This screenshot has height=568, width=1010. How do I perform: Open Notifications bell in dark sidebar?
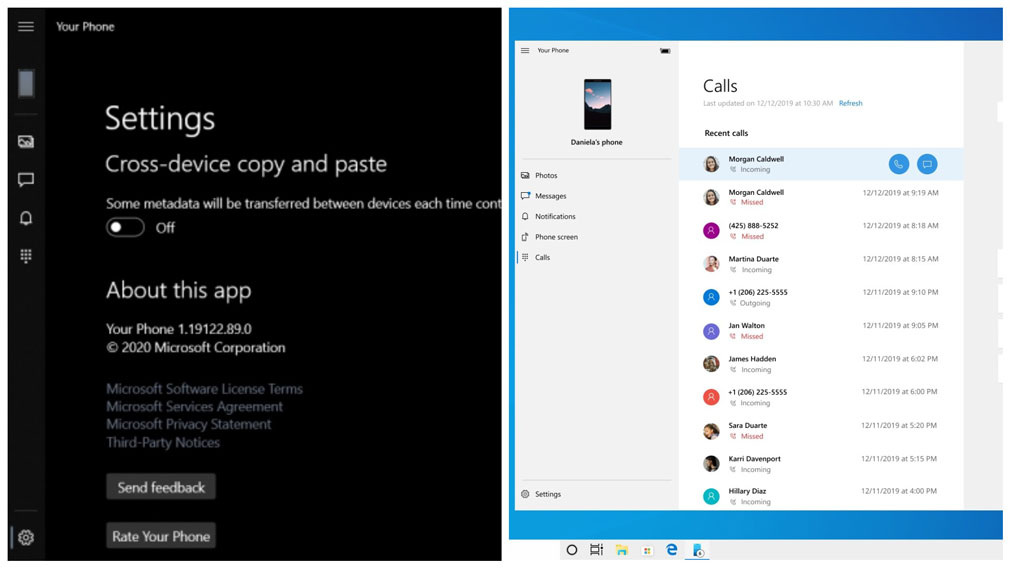26,218
